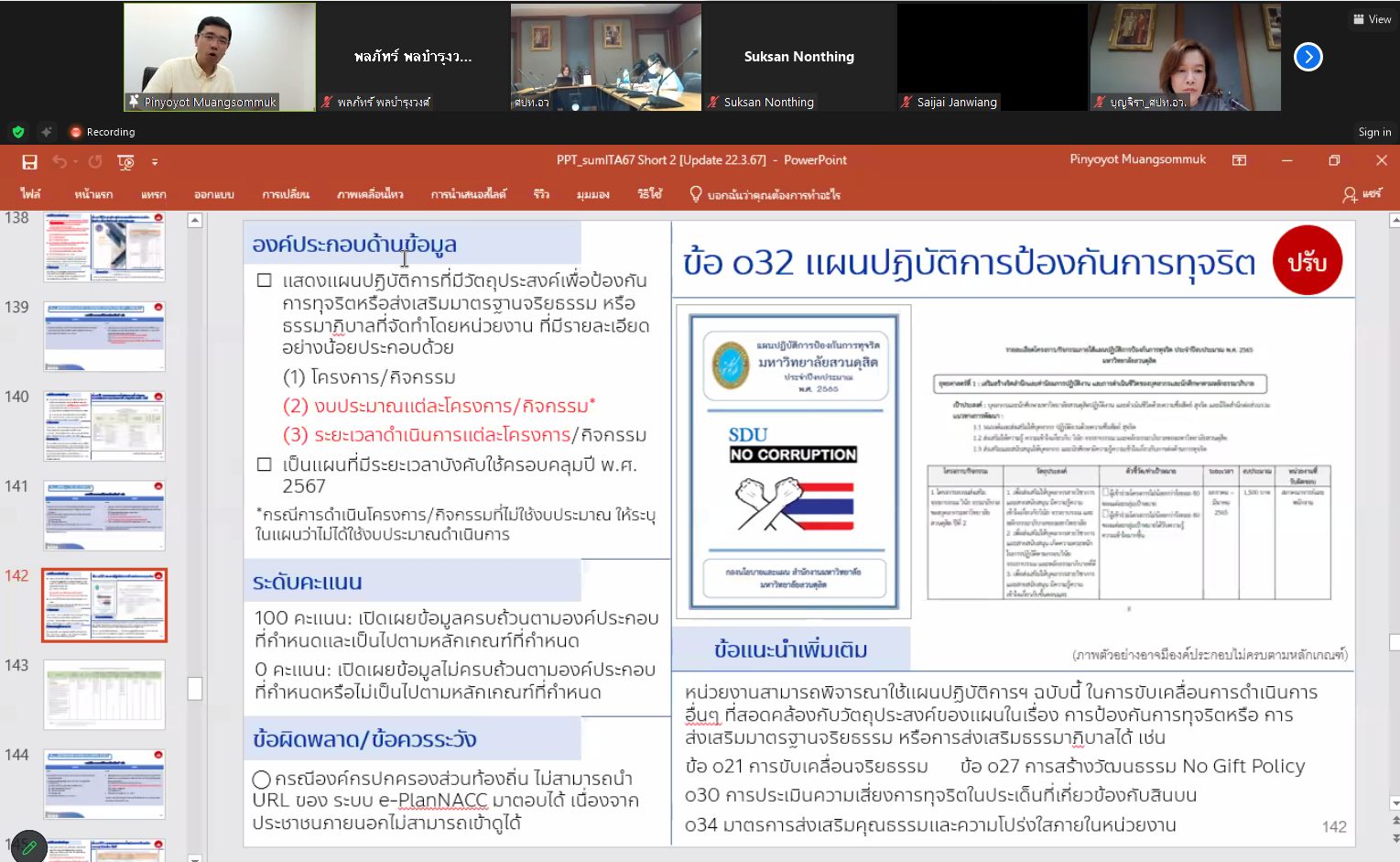This screenshot has height=862, width=1400.
Task: Click the Save icon in quick access toolbar
Action: tap(29, 162)
